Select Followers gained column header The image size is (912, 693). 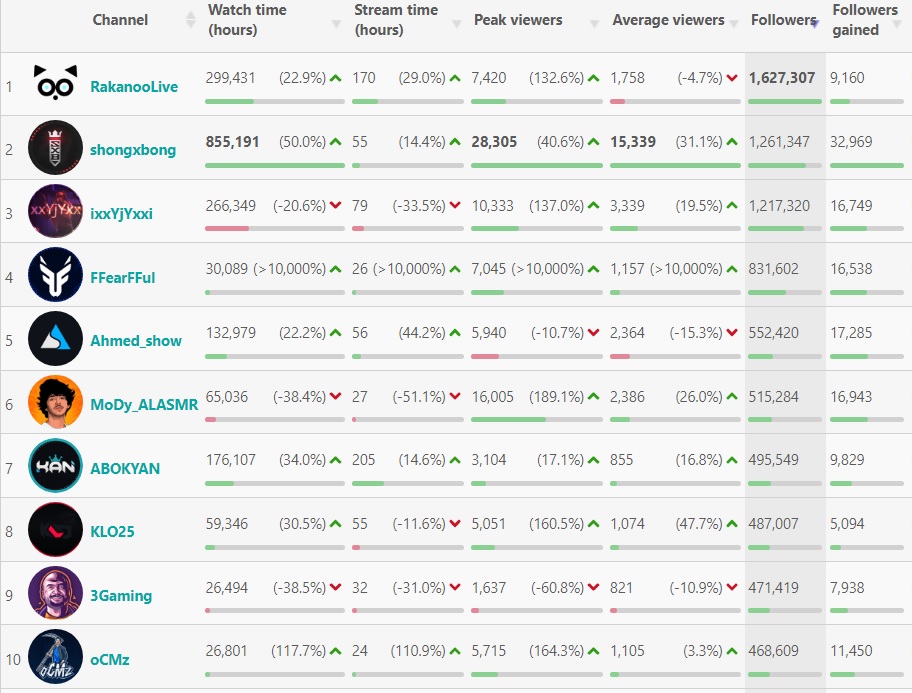tap(865, 20)
